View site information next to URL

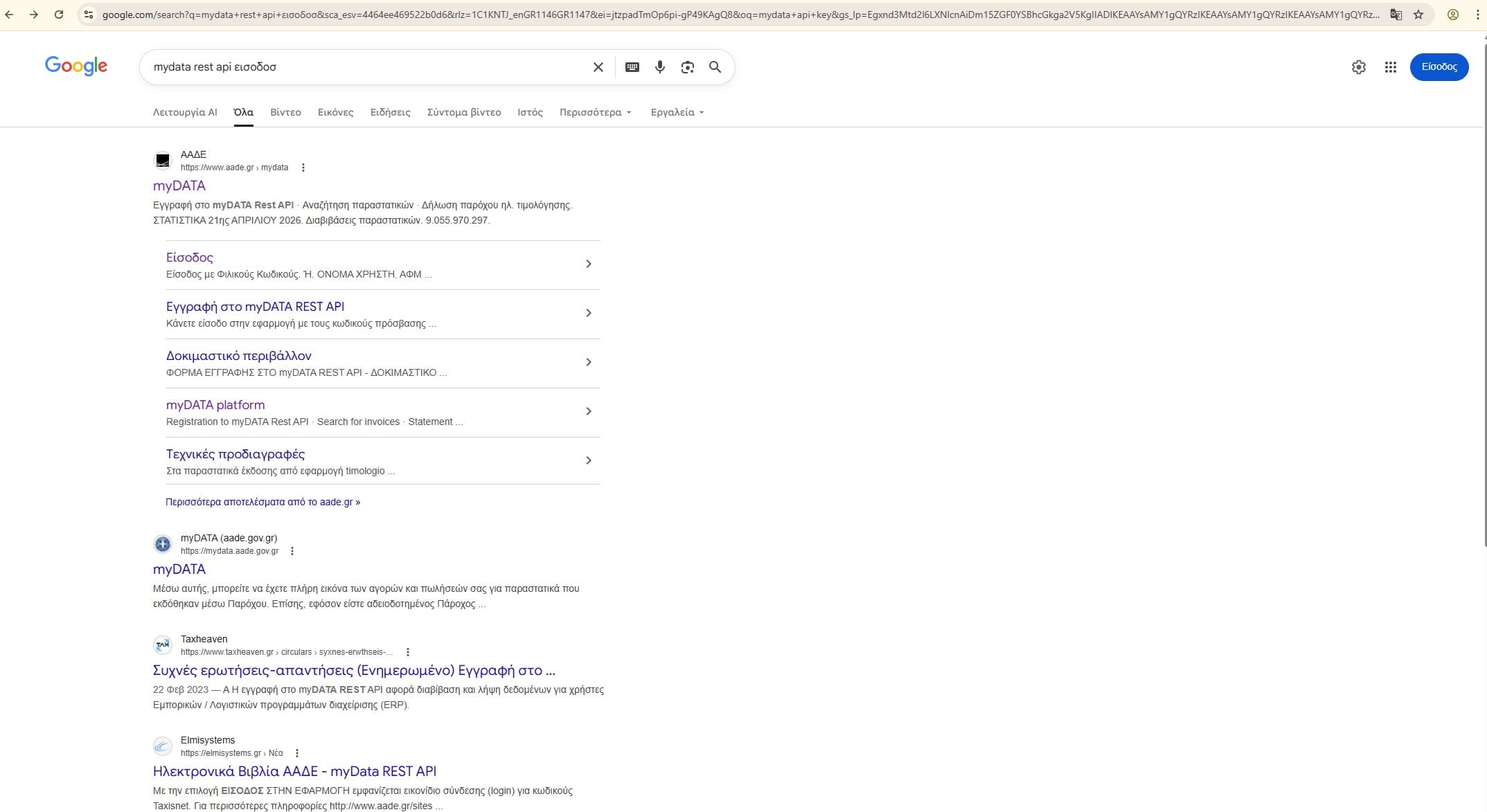click(88, 15)
